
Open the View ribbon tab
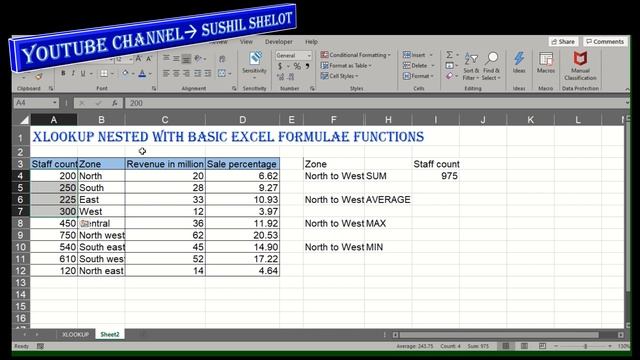click(246, 42)
